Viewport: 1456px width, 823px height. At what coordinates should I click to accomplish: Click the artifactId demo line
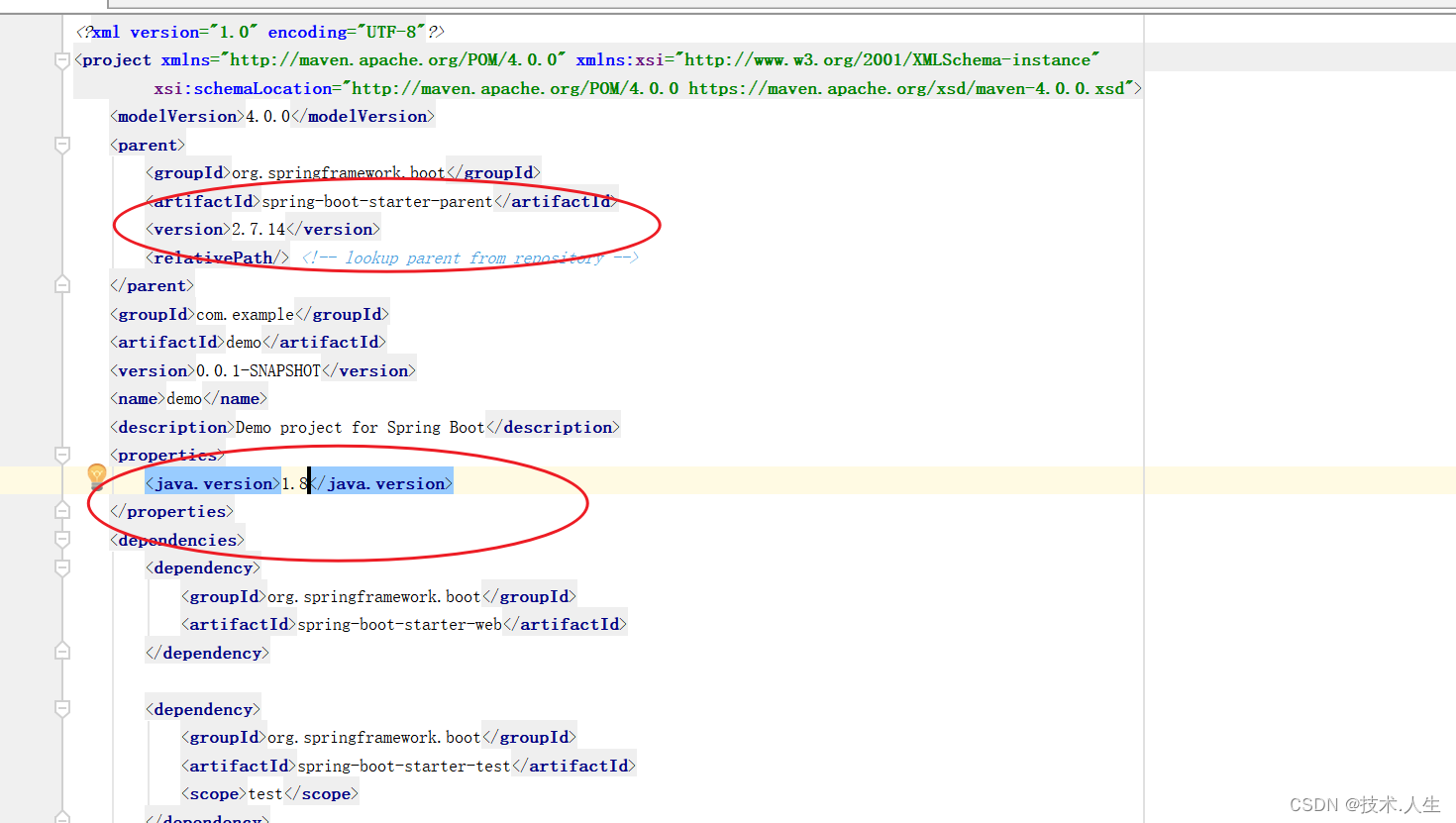[249, 342]
